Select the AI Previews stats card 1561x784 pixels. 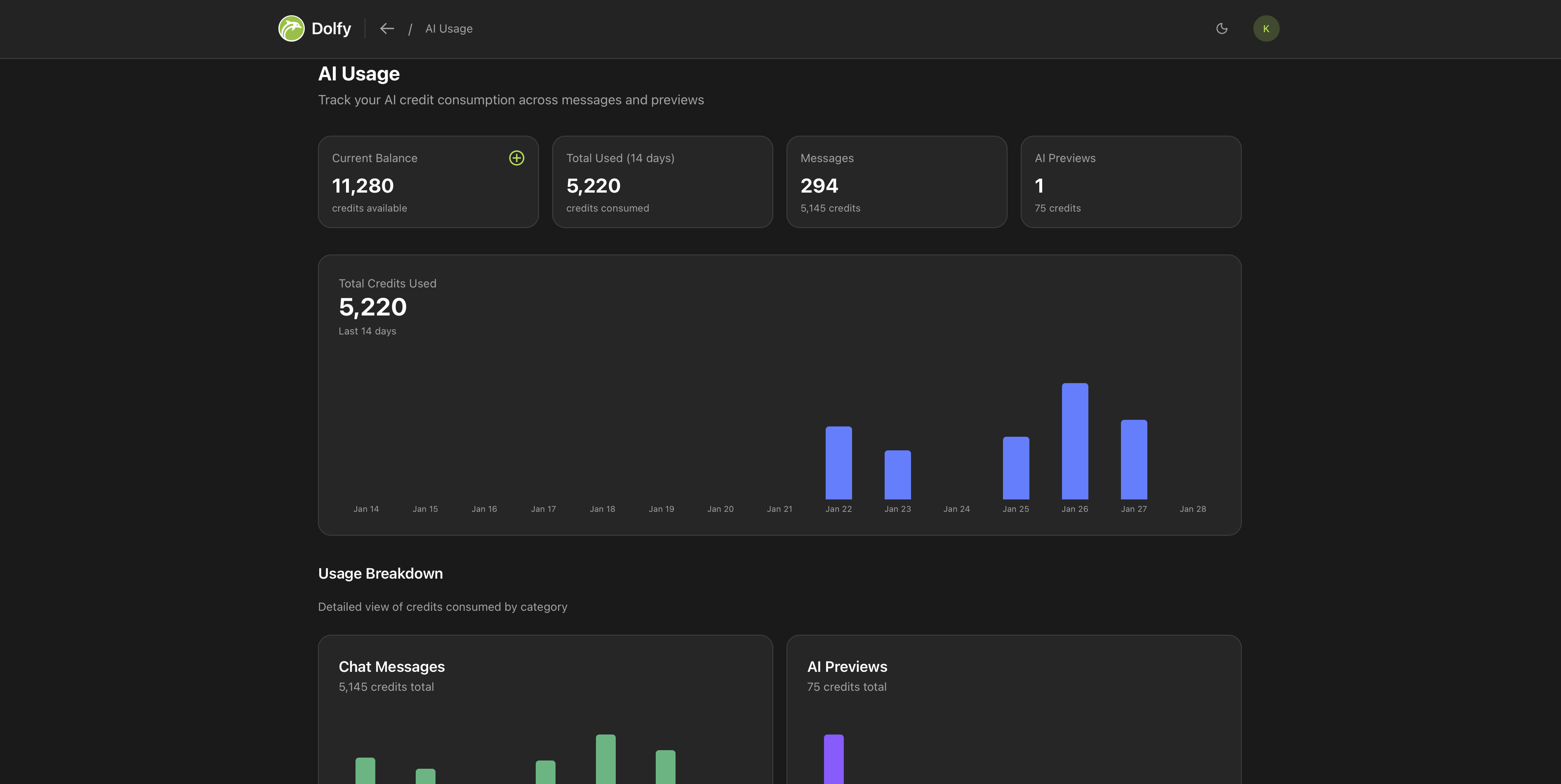[x=1130, y=182]
